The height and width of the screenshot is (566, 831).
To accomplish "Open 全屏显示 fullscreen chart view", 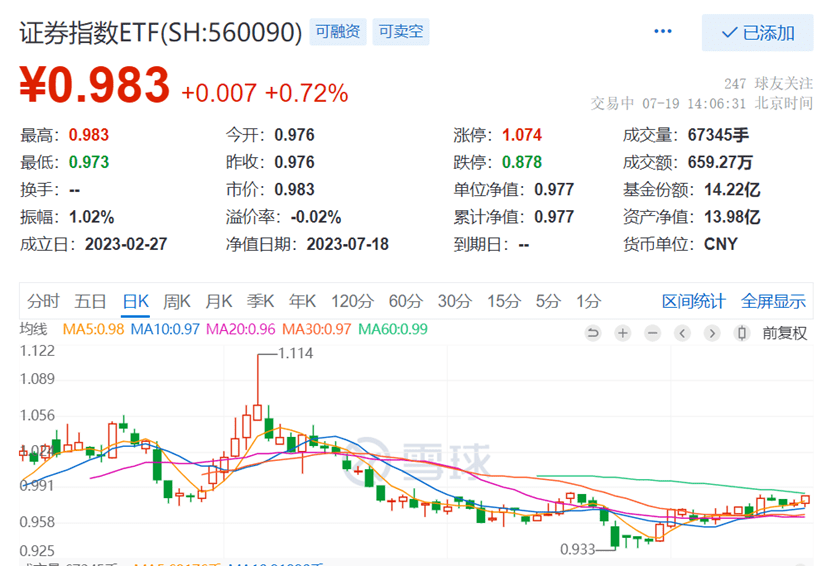I will [x=773, y=301].
